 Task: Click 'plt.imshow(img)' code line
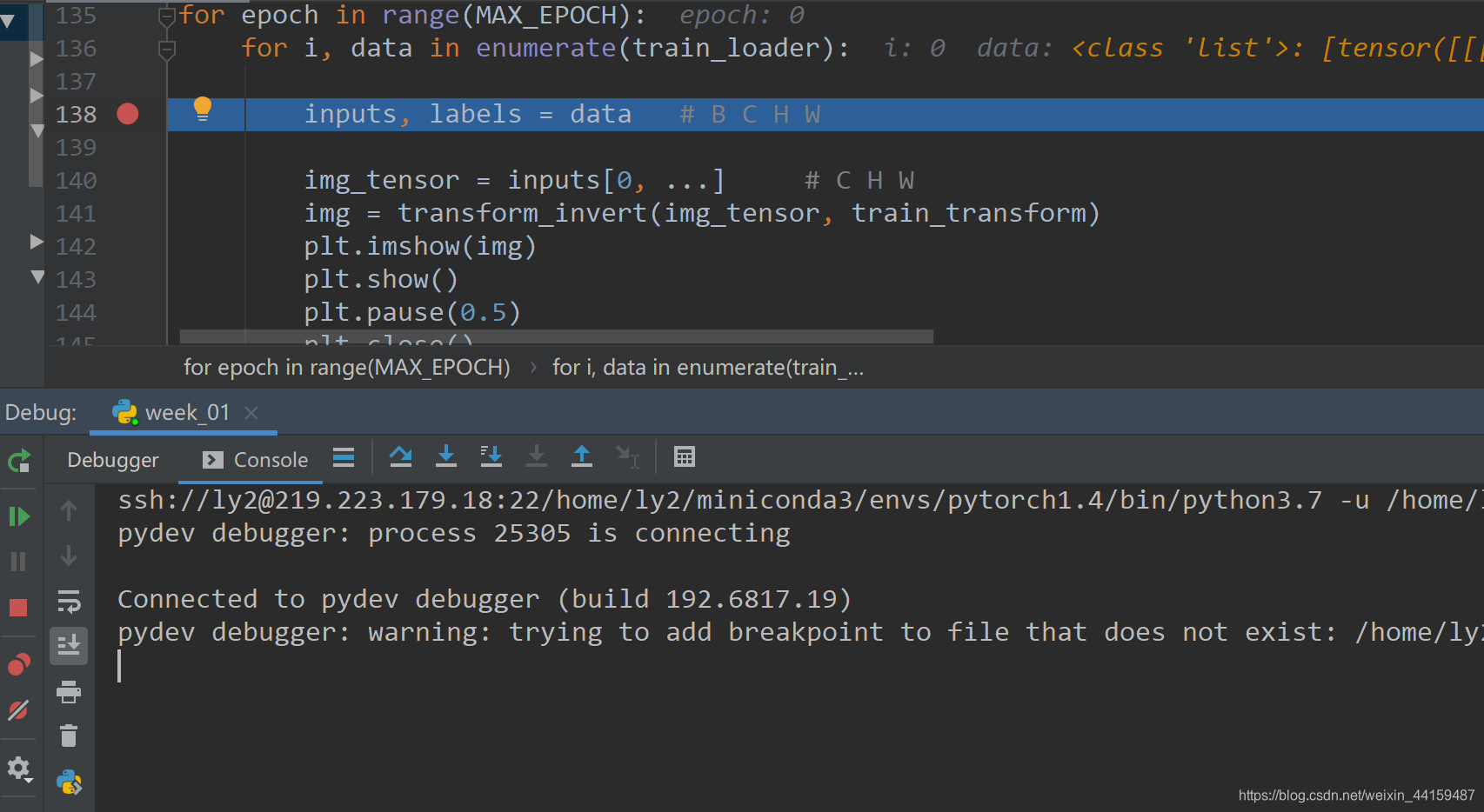(420, 246)
